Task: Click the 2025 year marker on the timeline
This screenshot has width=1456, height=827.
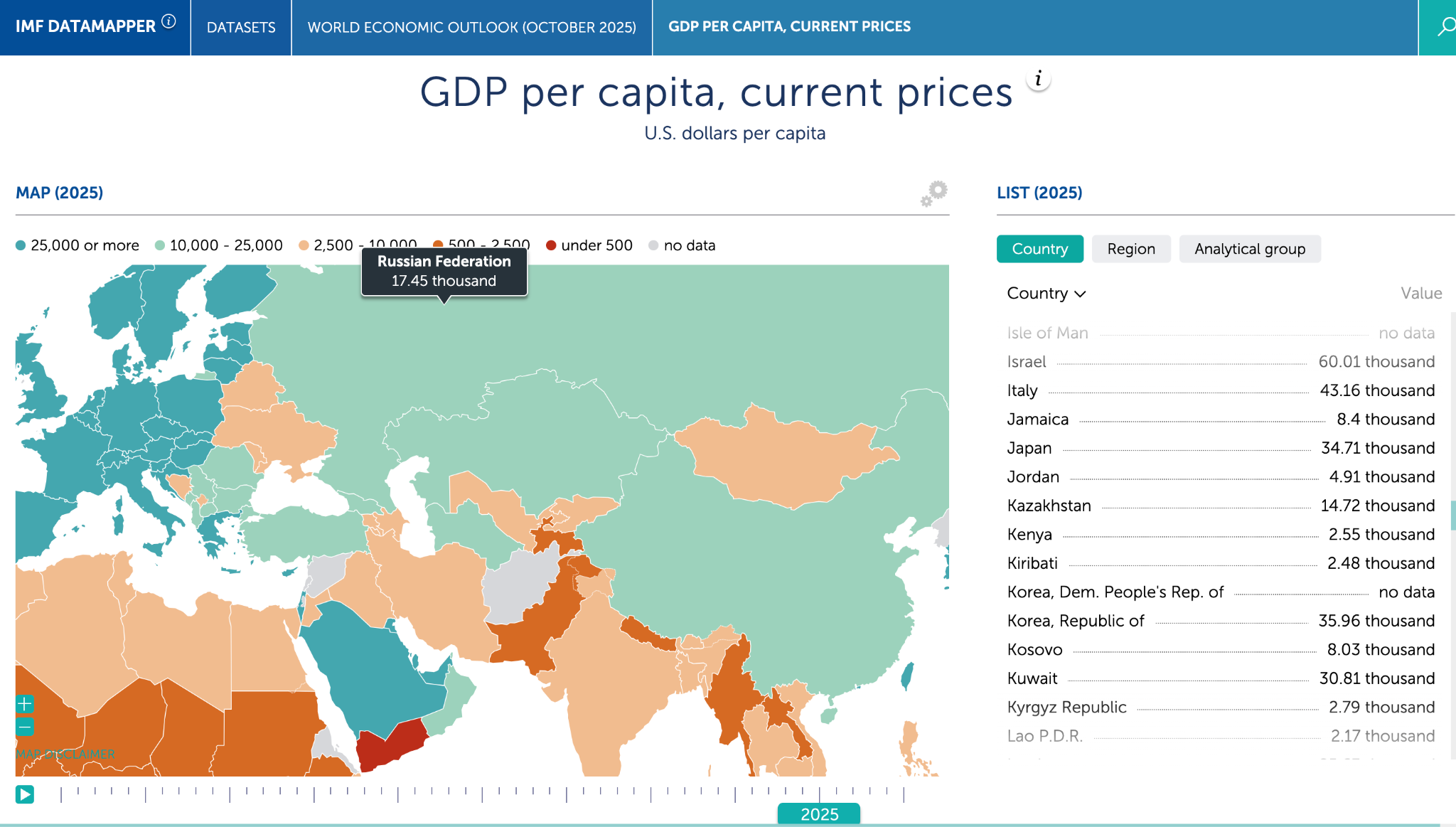Action: point(819,813)
